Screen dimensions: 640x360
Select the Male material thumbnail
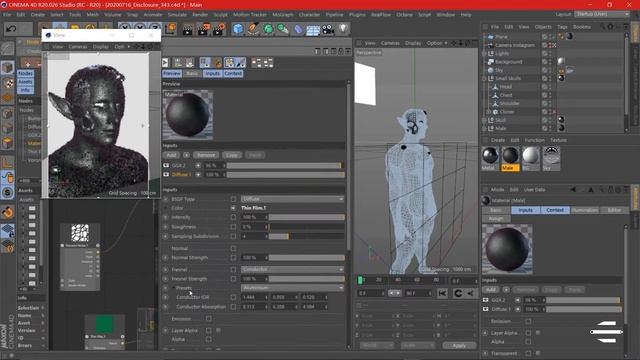pos(510,158)
